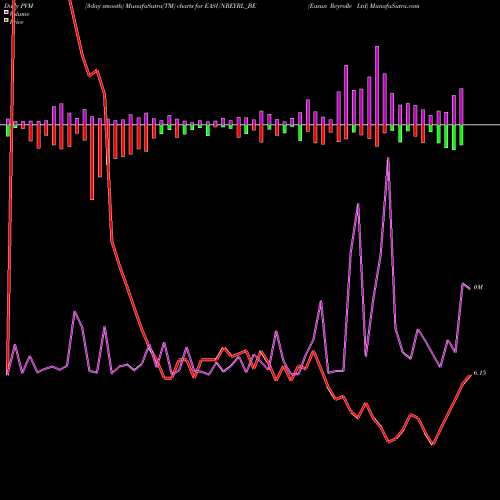Image resolution: width=500 pixels, height=500 pixels.
Task: Click the '6.15' price line end label
Action: [480, 373]
